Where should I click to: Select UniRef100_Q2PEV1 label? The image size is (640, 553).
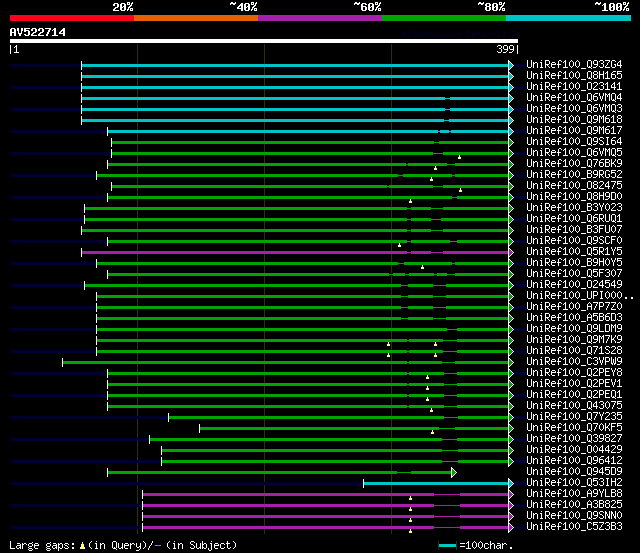[574, 384]
